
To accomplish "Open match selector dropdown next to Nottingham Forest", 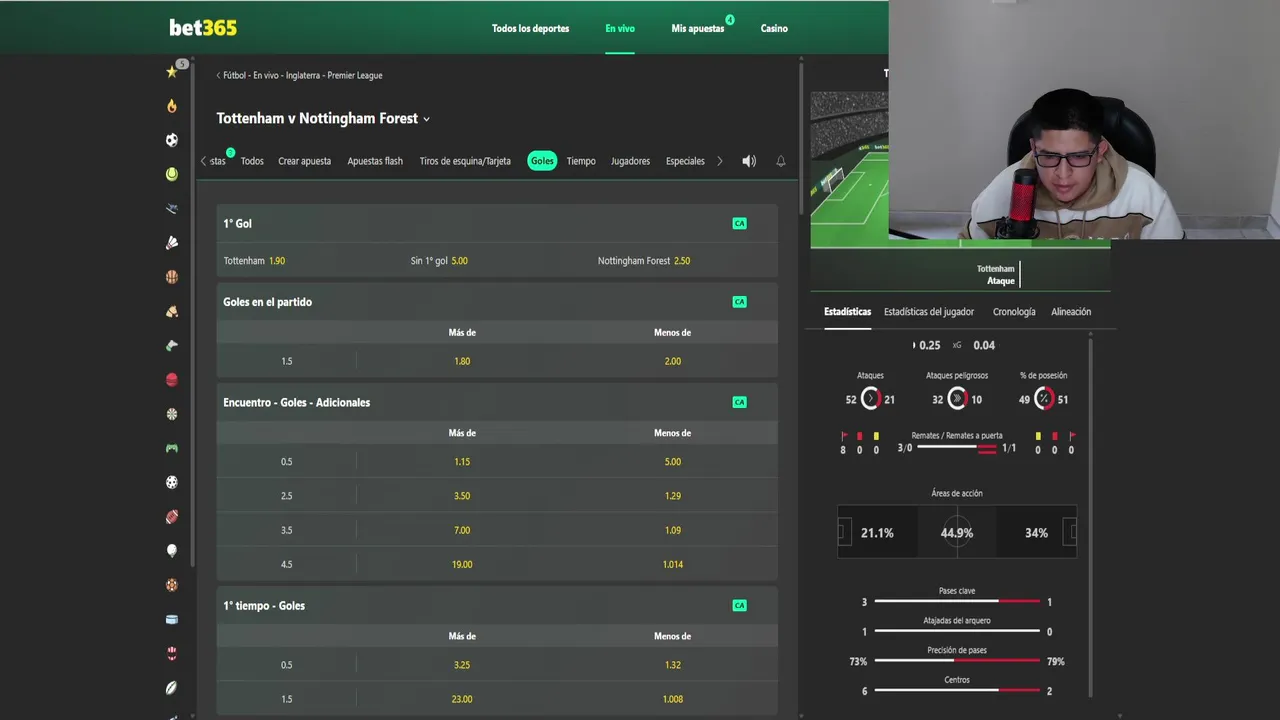I will (427, 119).
